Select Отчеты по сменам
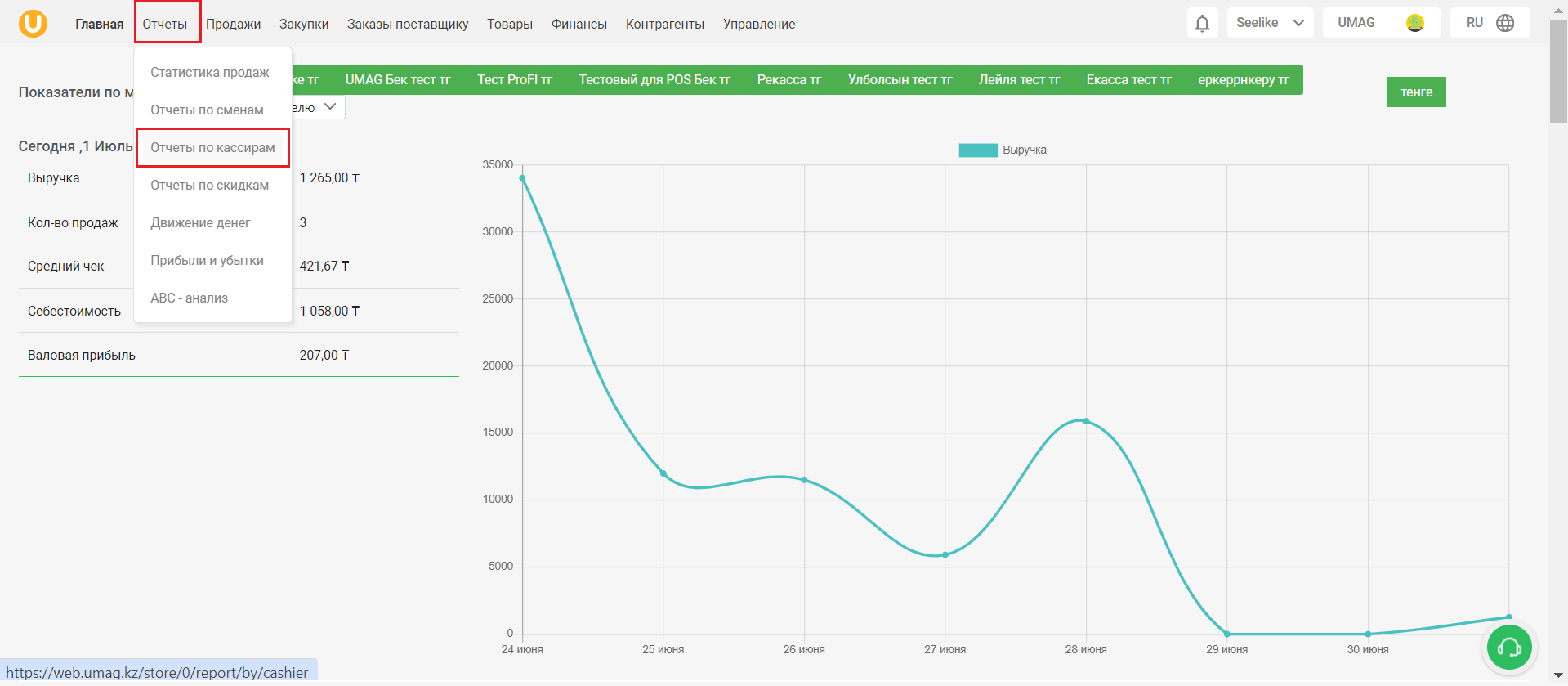Image resolution: width=1568 pixels, height=686 pixels. 208,110
